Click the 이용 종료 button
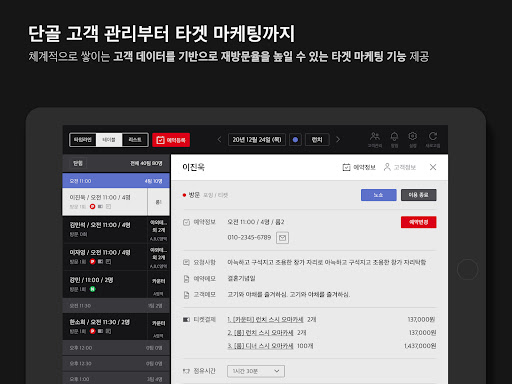Image resolution: width=512 pixels, height=384 pixels. tap(419, 195)
